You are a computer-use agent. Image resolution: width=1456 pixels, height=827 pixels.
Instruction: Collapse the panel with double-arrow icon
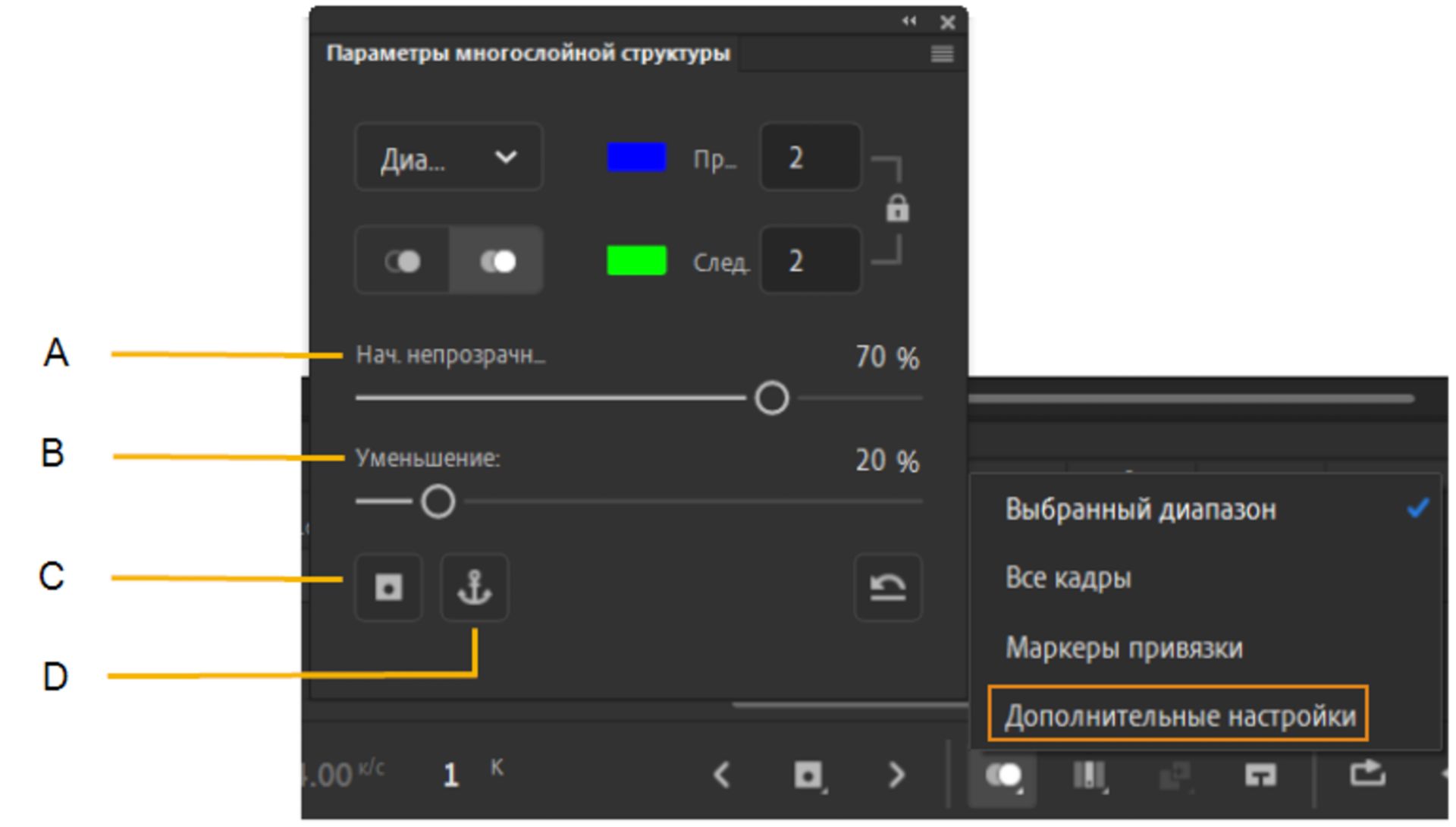point(909,21)
